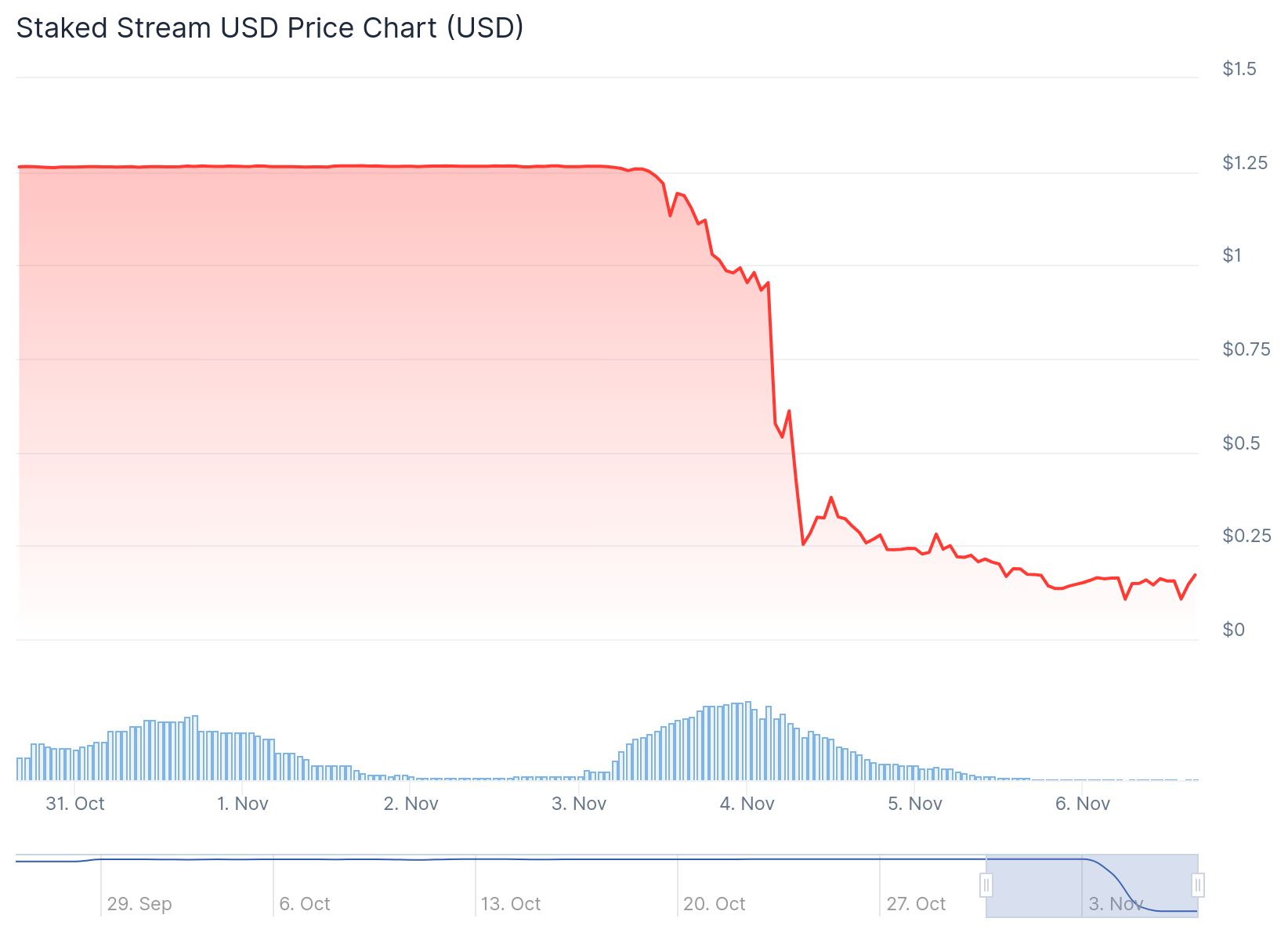Click the left navigator range handle
This screenshot has height=940, width=1288.
pos(986,886)
